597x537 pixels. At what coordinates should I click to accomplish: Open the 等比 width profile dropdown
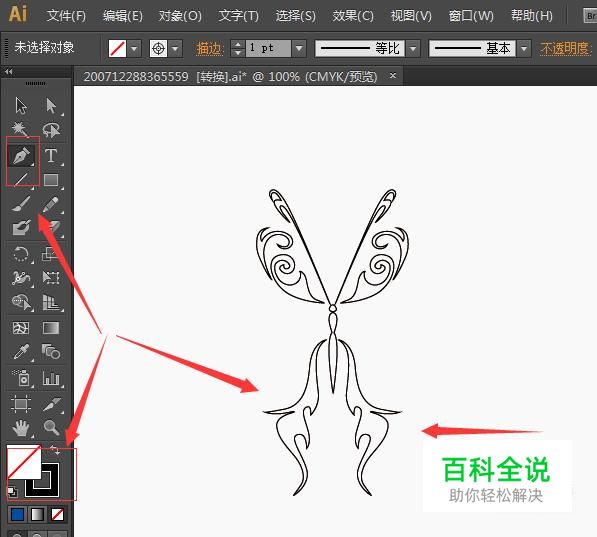pyautogui.click(x=413, y=48)
